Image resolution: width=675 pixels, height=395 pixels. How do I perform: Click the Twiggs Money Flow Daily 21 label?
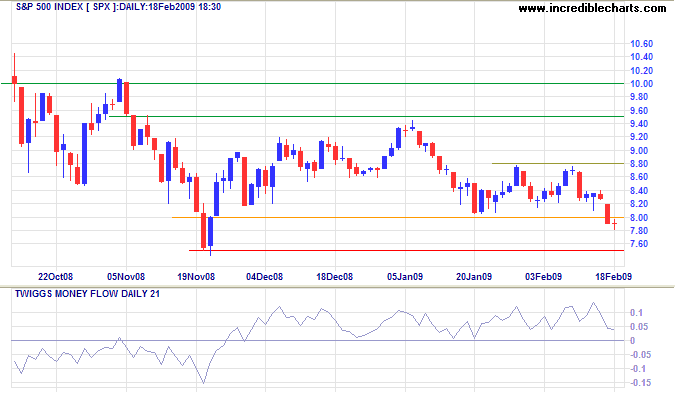point(87,294)
